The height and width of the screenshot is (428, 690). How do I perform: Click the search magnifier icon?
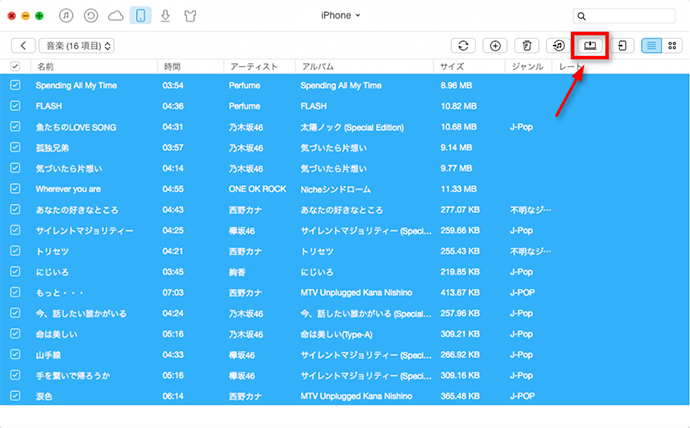point(582,16)
